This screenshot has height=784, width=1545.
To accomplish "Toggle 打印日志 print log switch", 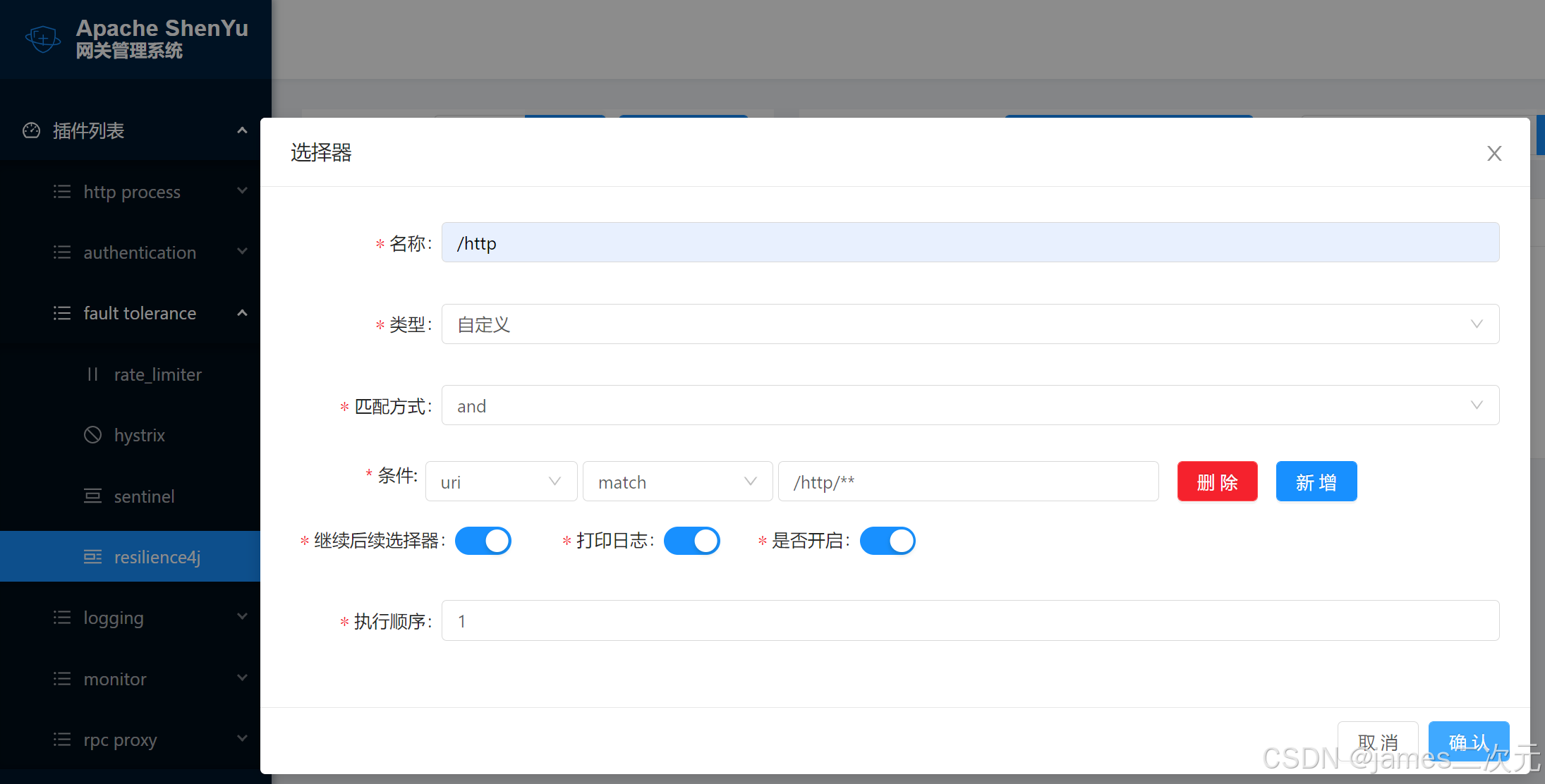I will [x=694, y=541].
